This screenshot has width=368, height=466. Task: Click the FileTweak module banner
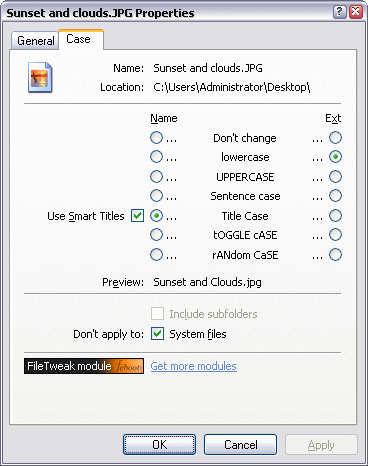(84, 366)
